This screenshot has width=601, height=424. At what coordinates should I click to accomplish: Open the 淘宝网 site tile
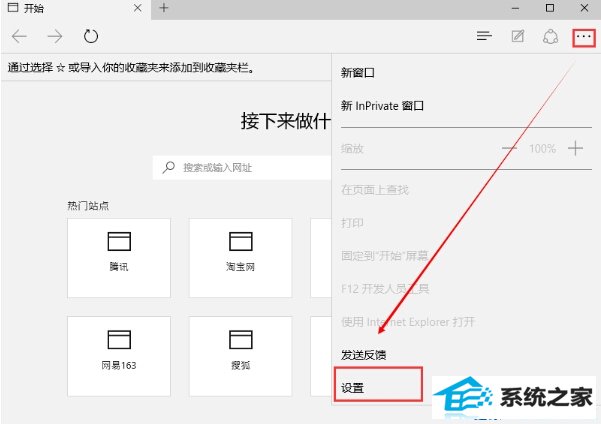pyautogui.click(x=240, y=258)
